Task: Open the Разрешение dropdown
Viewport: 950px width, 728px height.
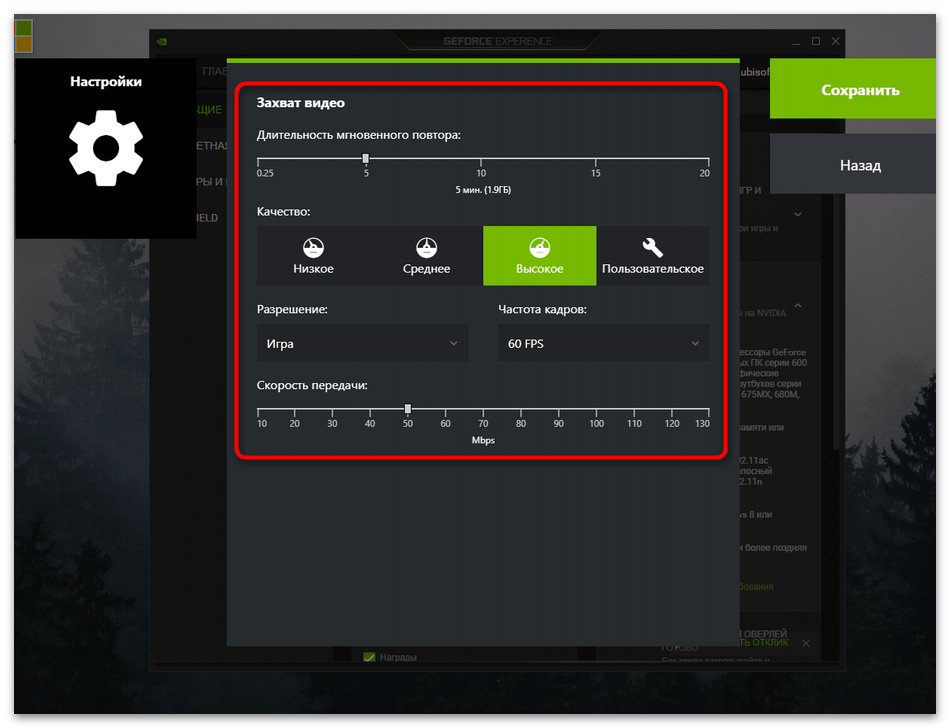Action: 362,343
